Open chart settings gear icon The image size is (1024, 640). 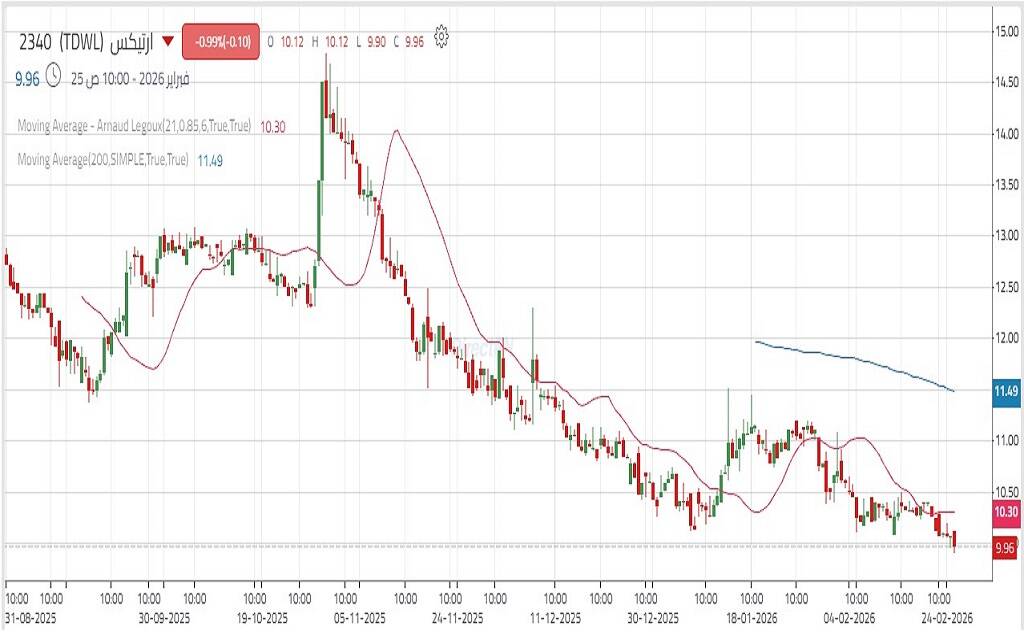click(x=441, y=40)
